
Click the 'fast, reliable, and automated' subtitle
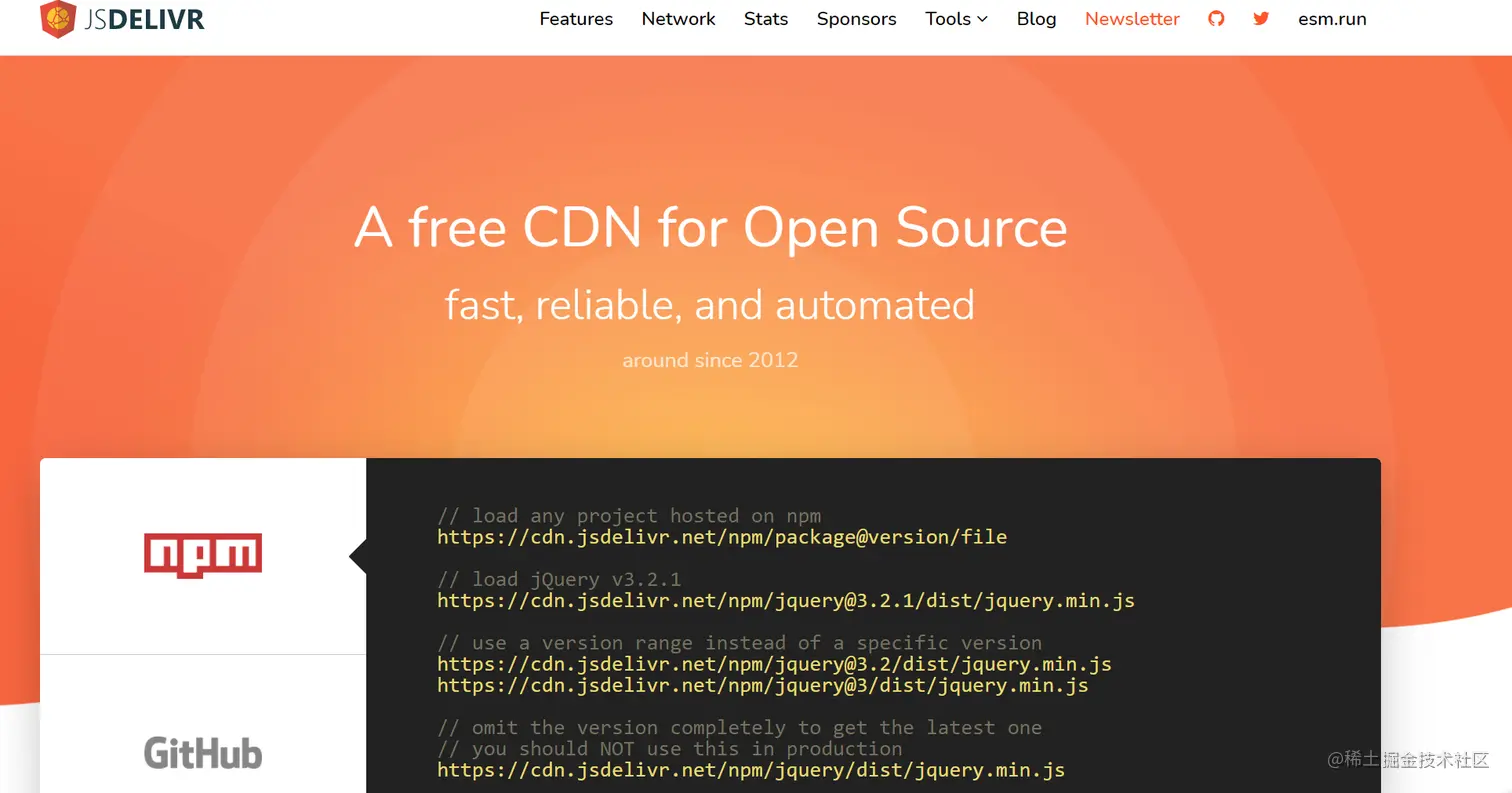[710, 305]
